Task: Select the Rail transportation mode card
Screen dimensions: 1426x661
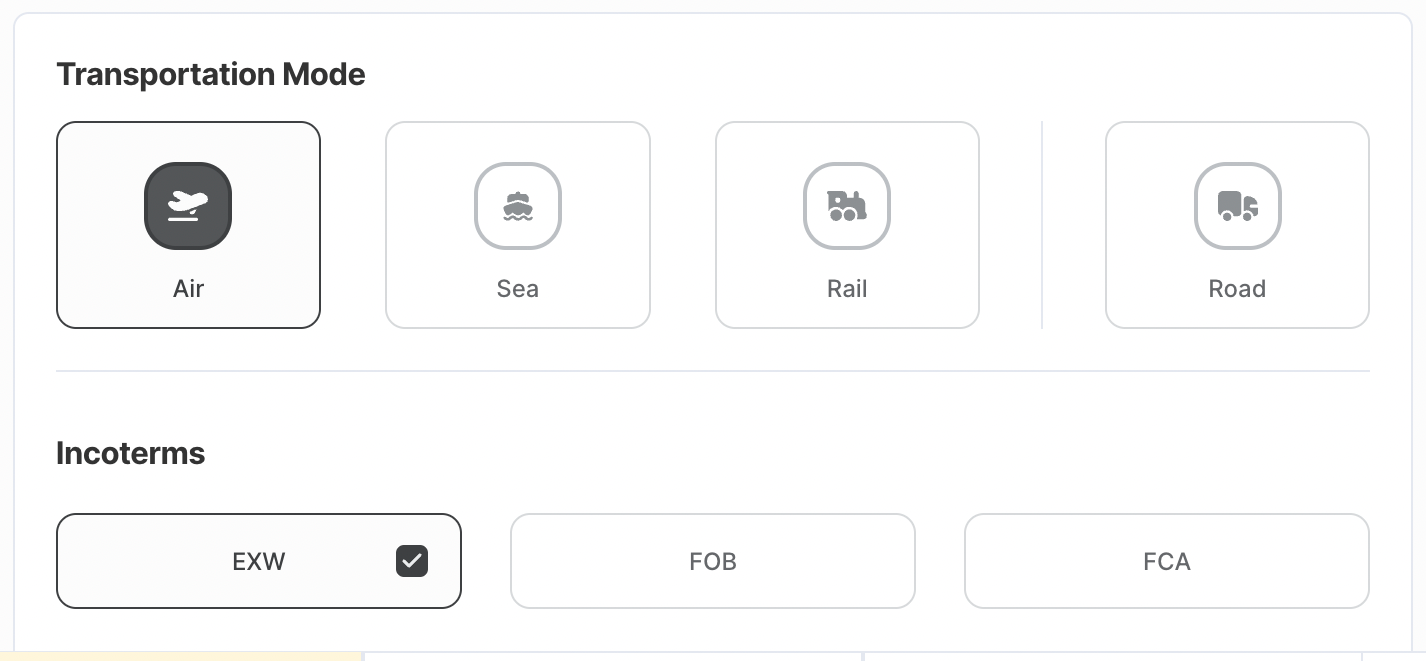Action: click(x=847, y=225)
